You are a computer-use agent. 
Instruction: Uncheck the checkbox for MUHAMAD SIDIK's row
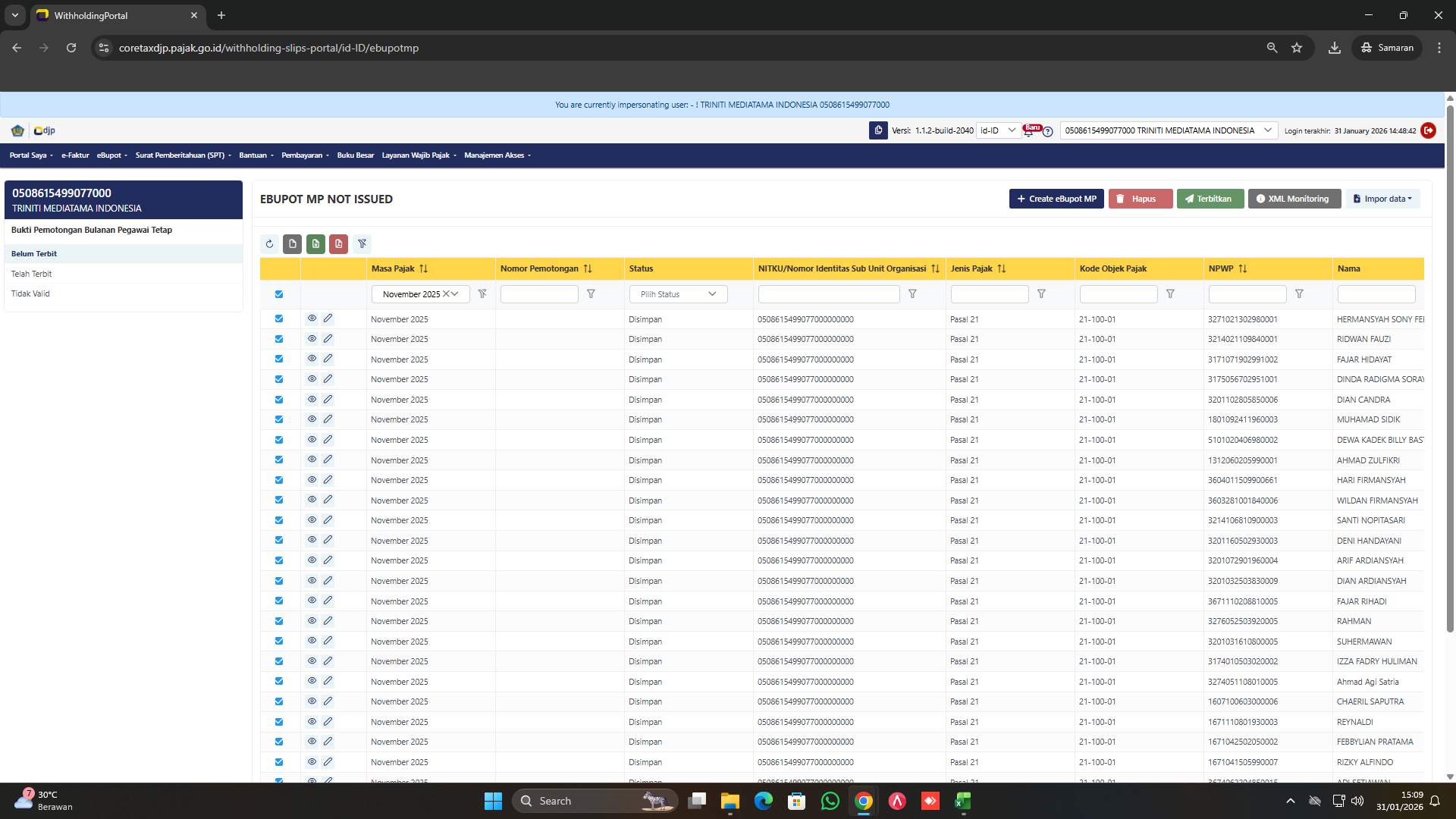click(278, 419)
